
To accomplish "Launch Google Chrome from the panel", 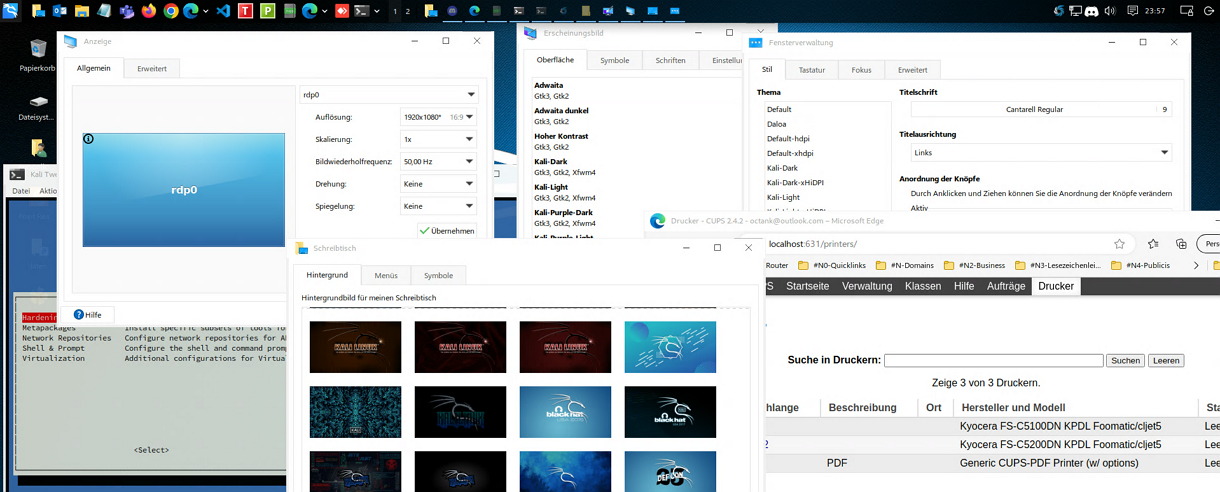I will [x=171, y=11].
